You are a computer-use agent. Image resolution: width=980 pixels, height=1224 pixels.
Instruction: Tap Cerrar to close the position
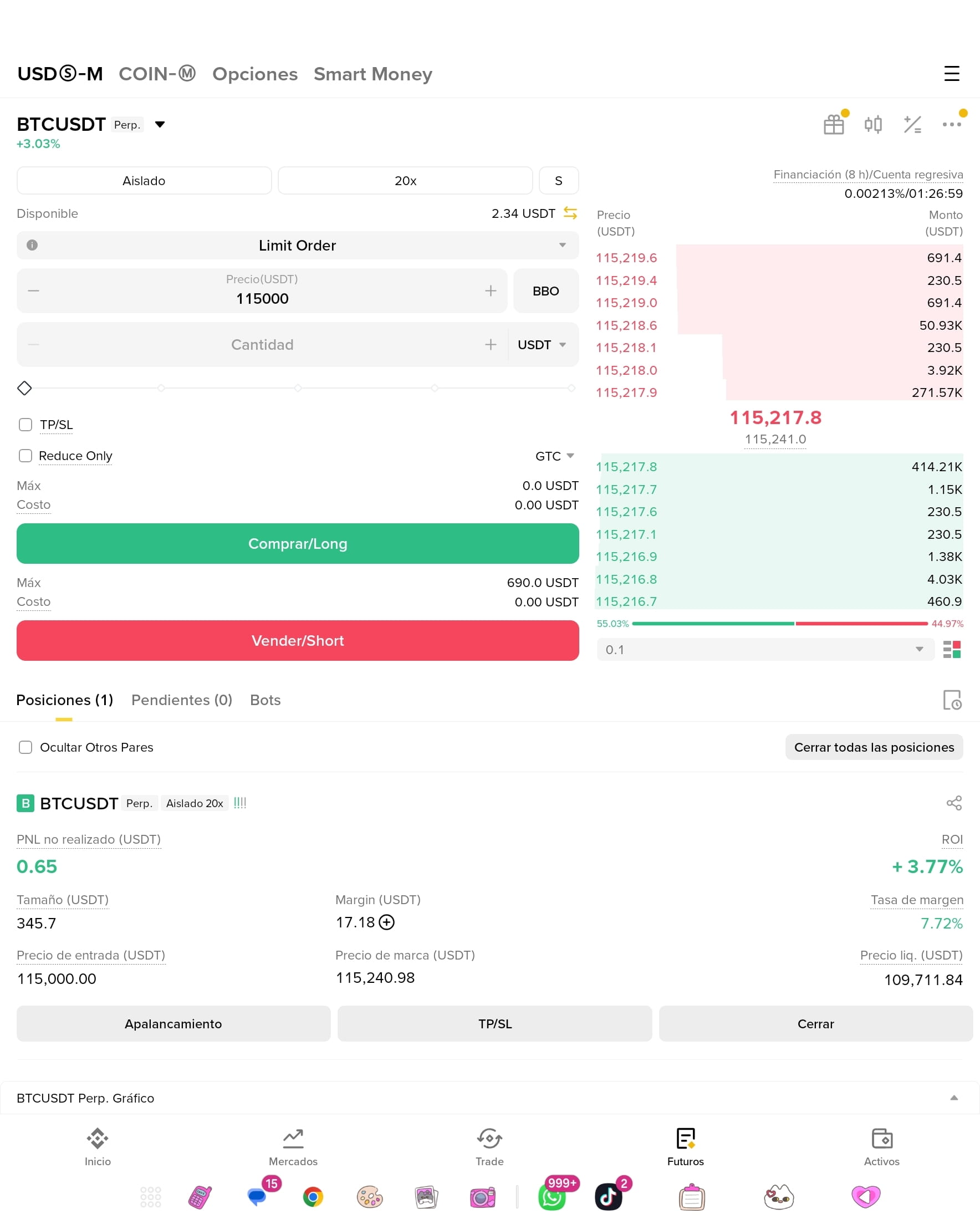pyautogui.click(x=816, y=1023)
